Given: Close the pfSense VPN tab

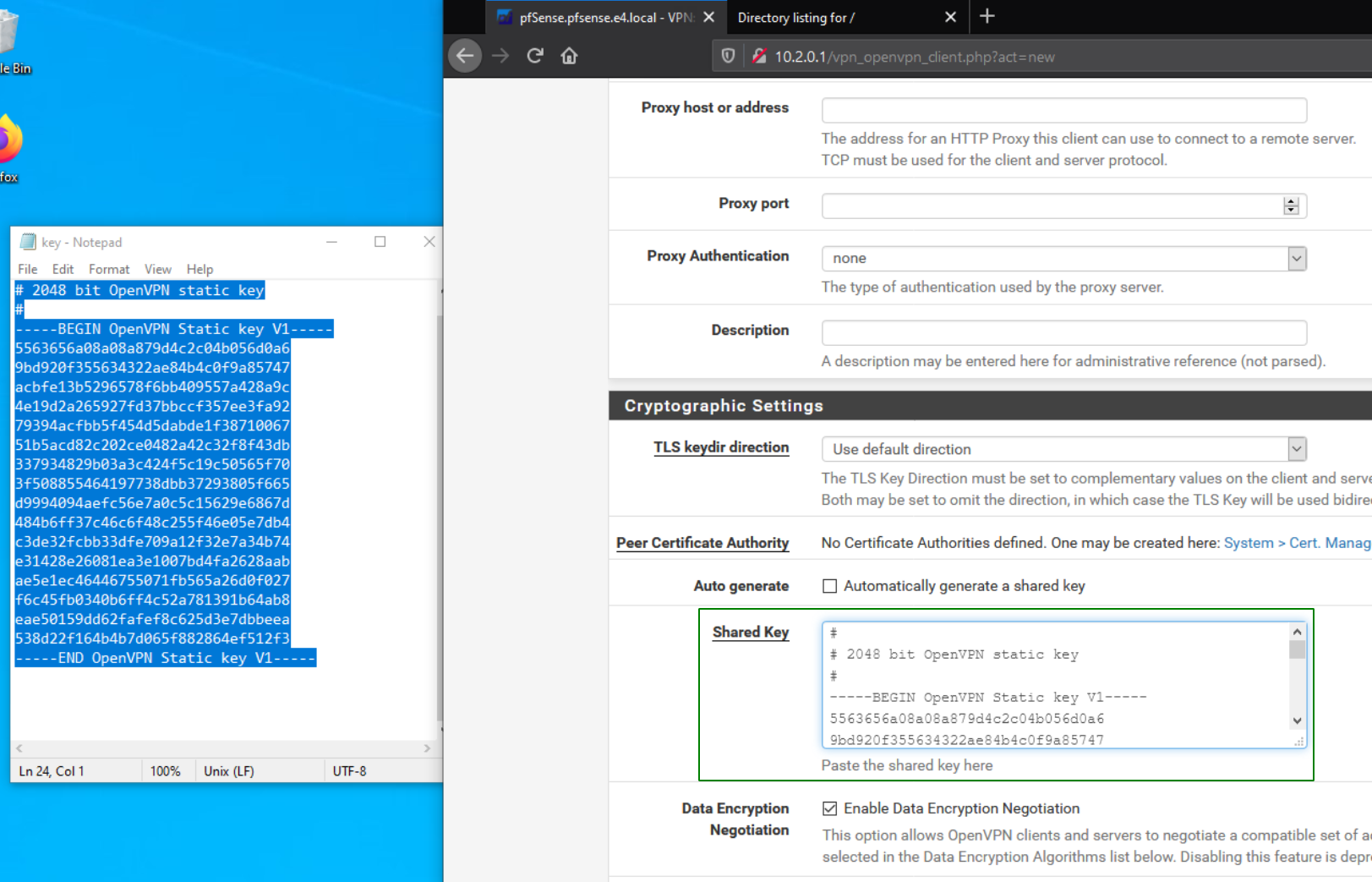Looking at the screenshot, I should [x=708, y=17].
